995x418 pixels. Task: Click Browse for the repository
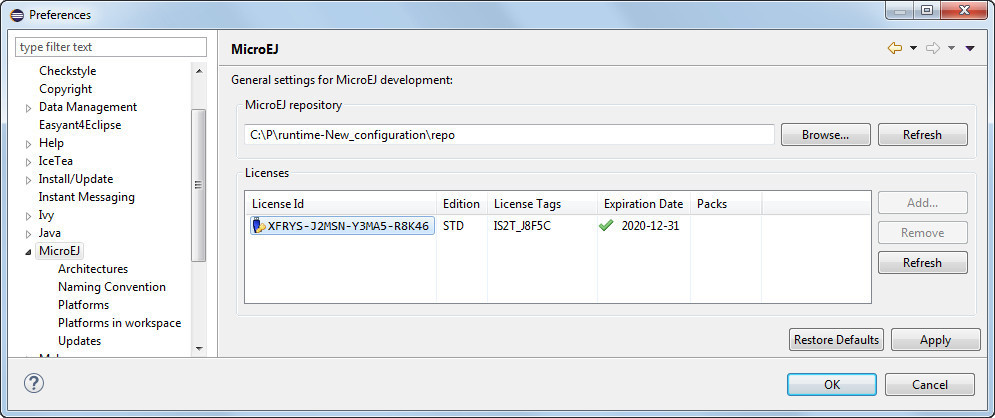pyautogui.click(x=825, y=134)
